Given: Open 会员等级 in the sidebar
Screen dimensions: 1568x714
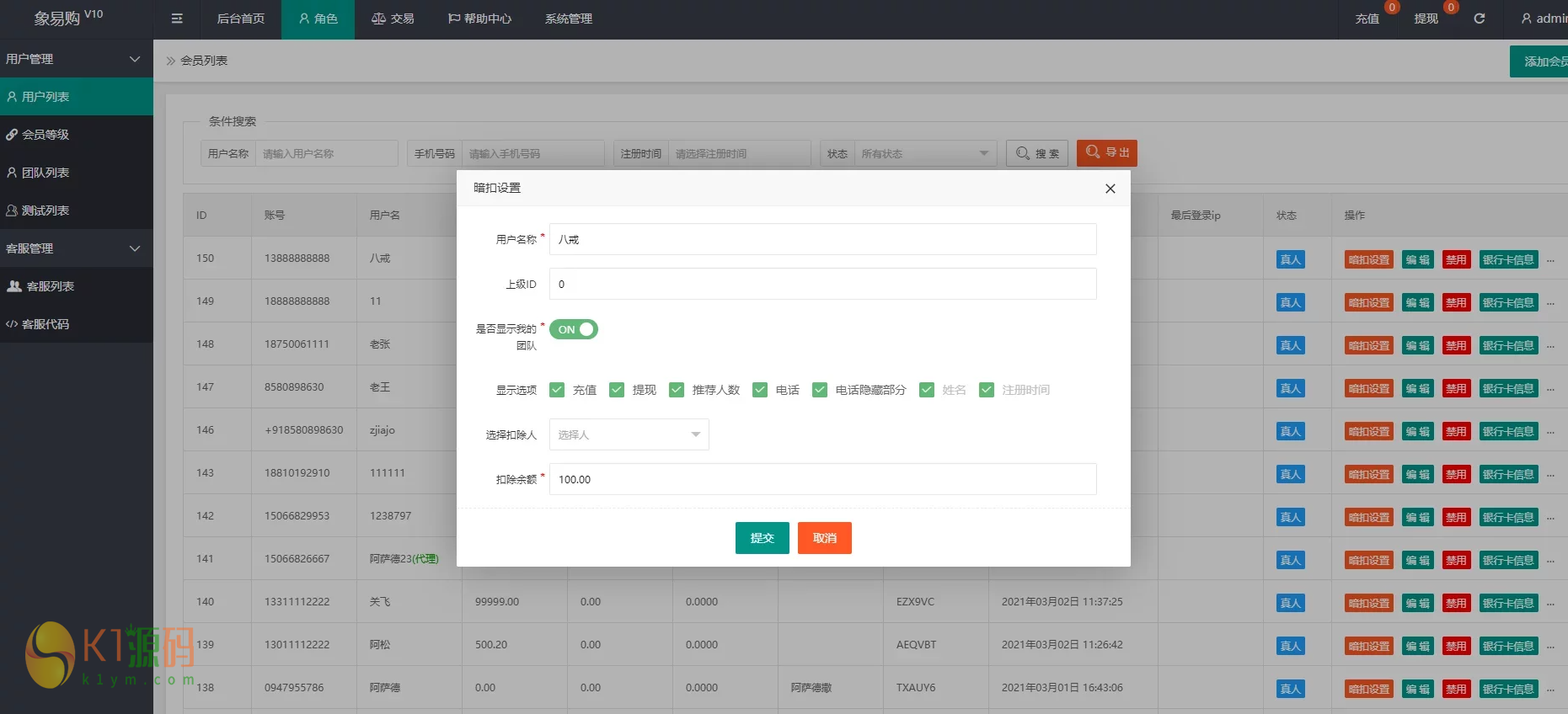Looking at the screenshot, I should [x=45, y=135].
